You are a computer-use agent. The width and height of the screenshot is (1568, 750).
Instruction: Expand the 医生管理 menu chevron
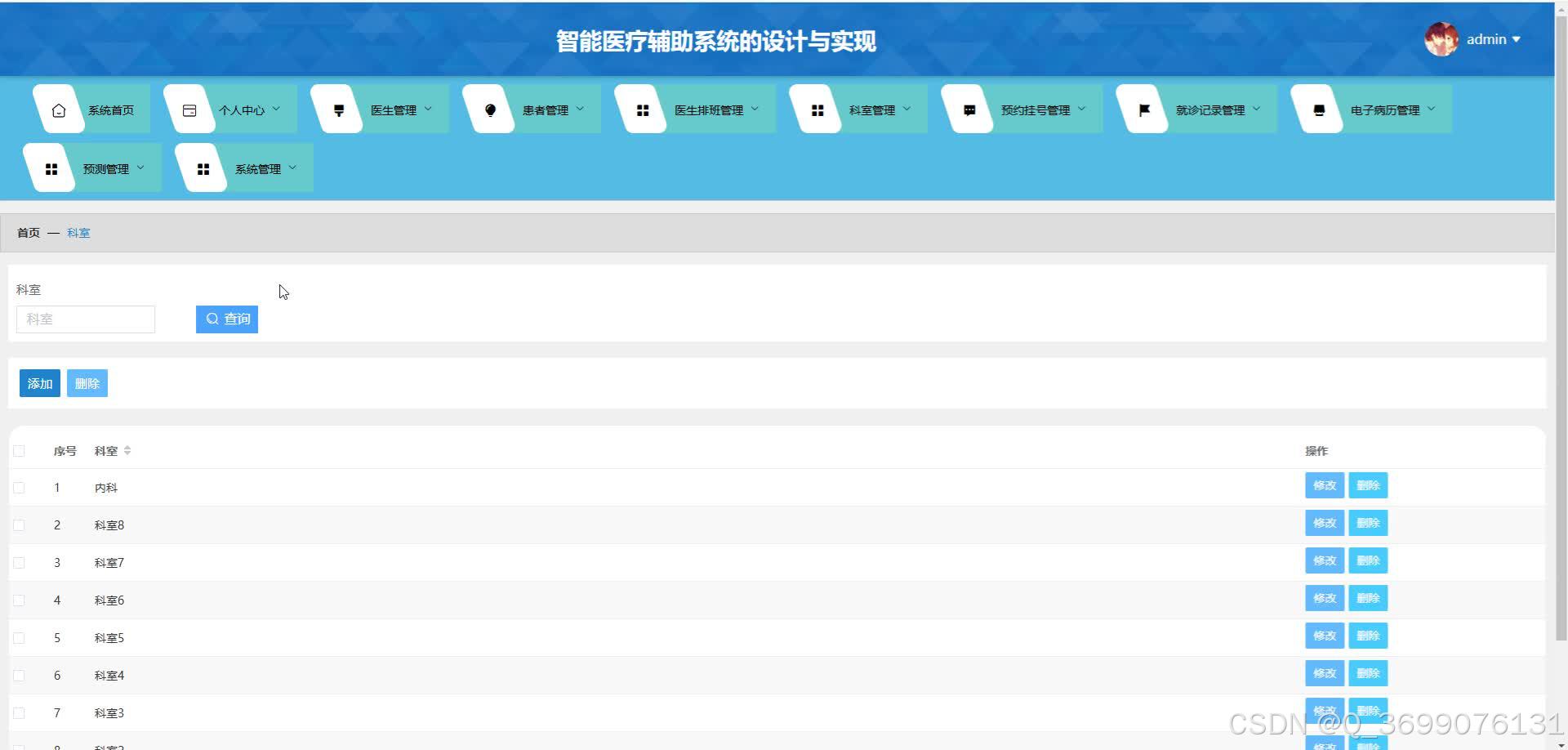point(428,109)
